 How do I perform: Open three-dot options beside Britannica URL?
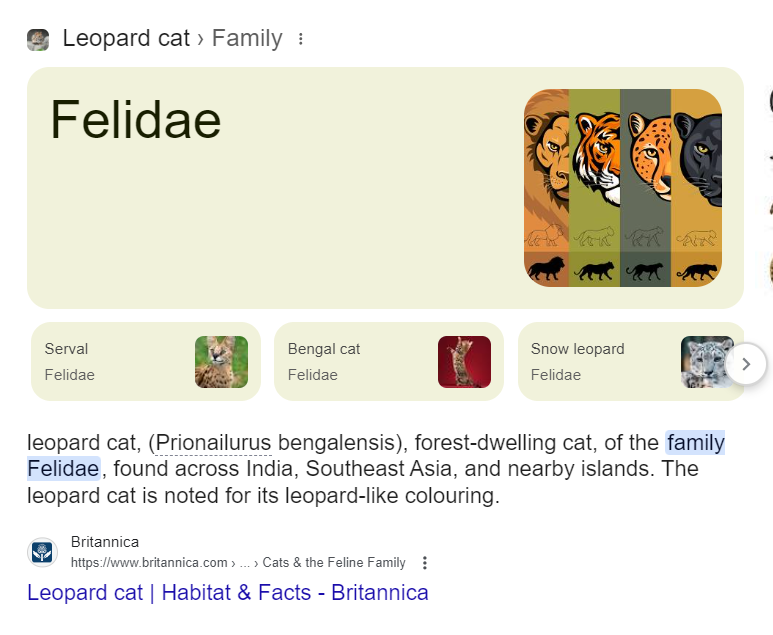pyautogui.click(x=425, y=563)
